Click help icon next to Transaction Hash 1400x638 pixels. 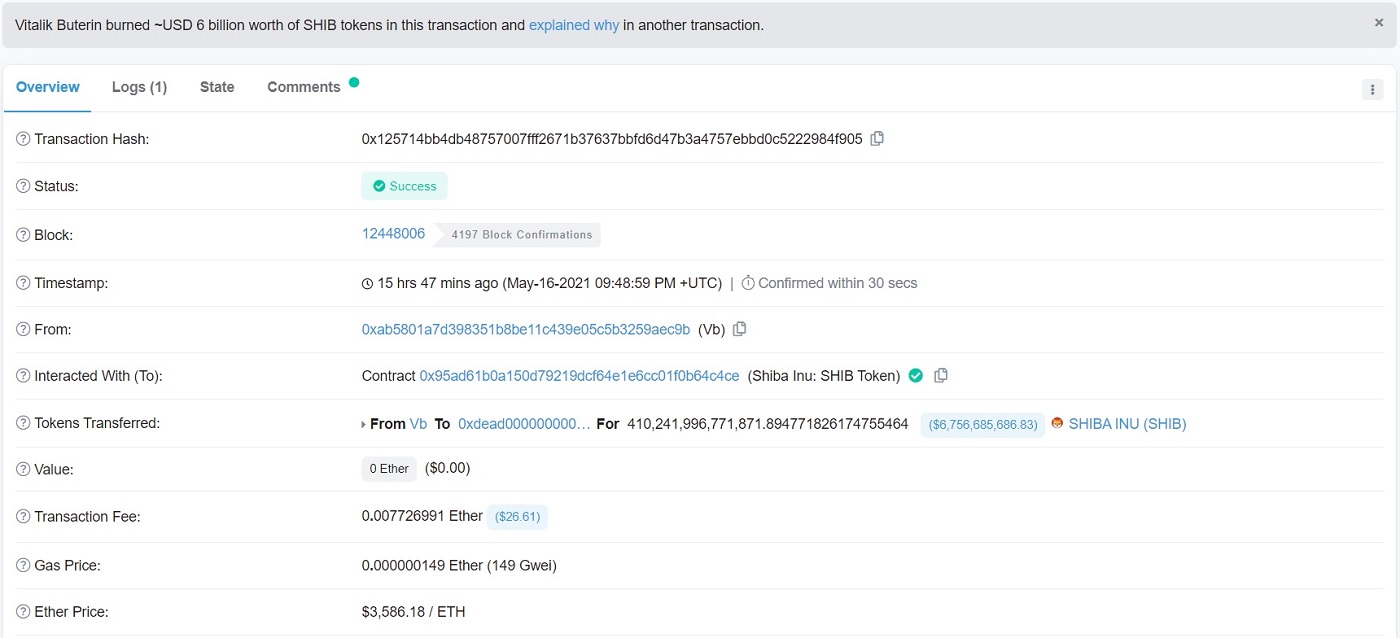coord(23,139)
